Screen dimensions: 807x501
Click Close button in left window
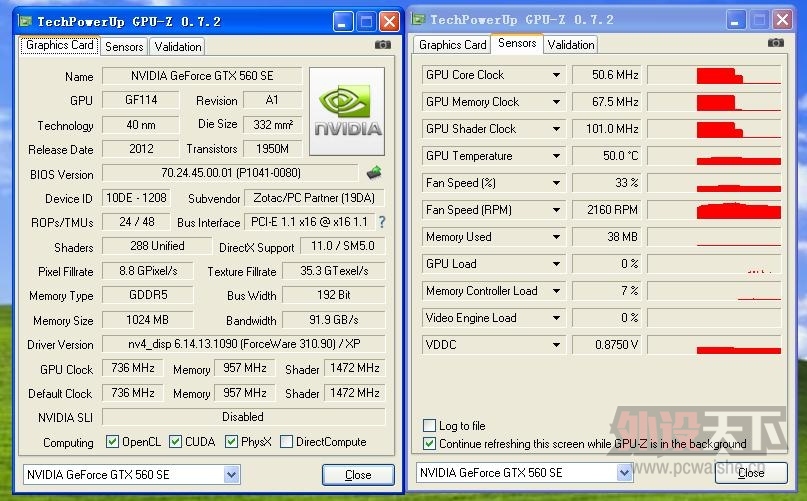(358, 475)
